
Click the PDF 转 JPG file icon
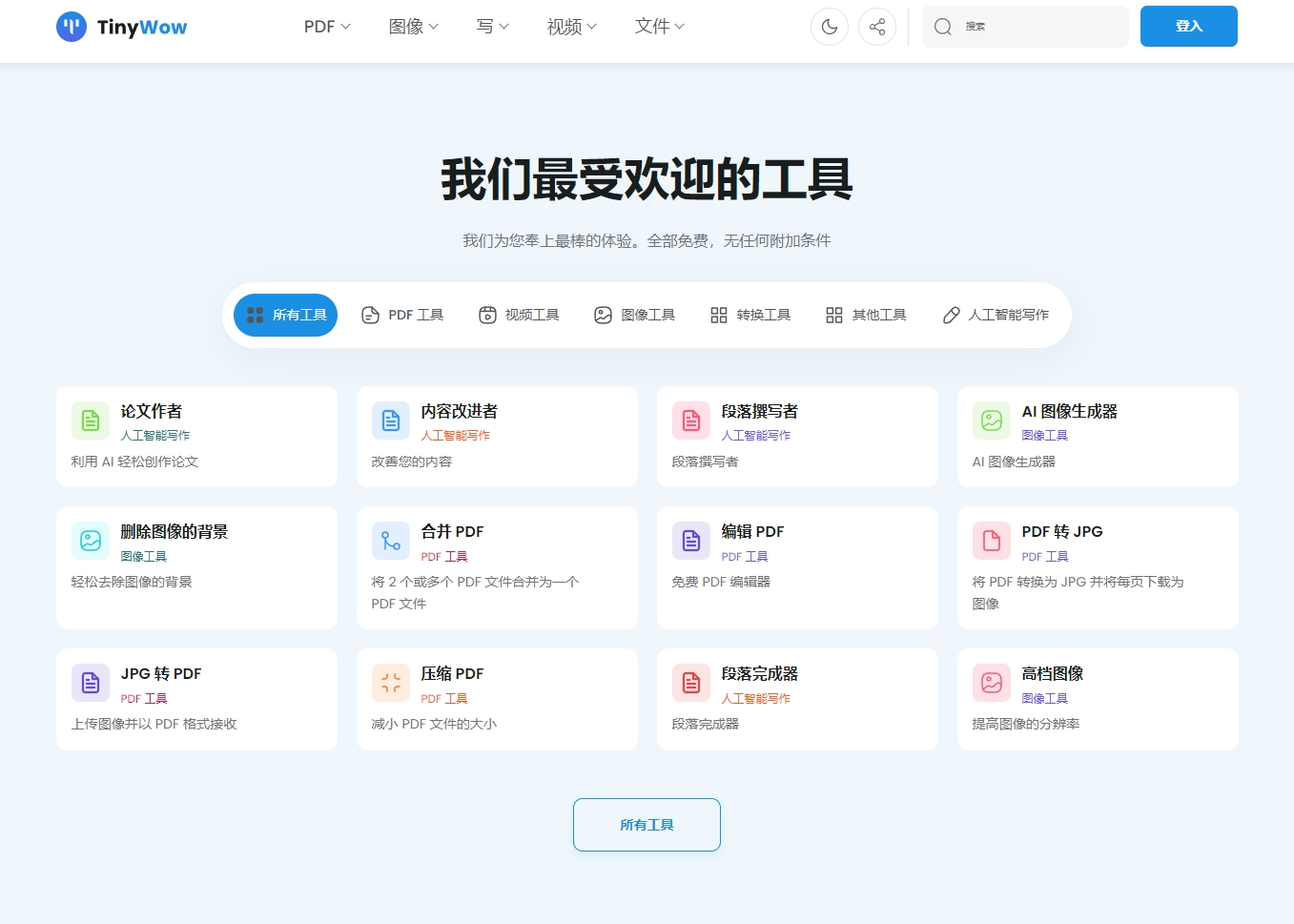click(x=992, y=541)
